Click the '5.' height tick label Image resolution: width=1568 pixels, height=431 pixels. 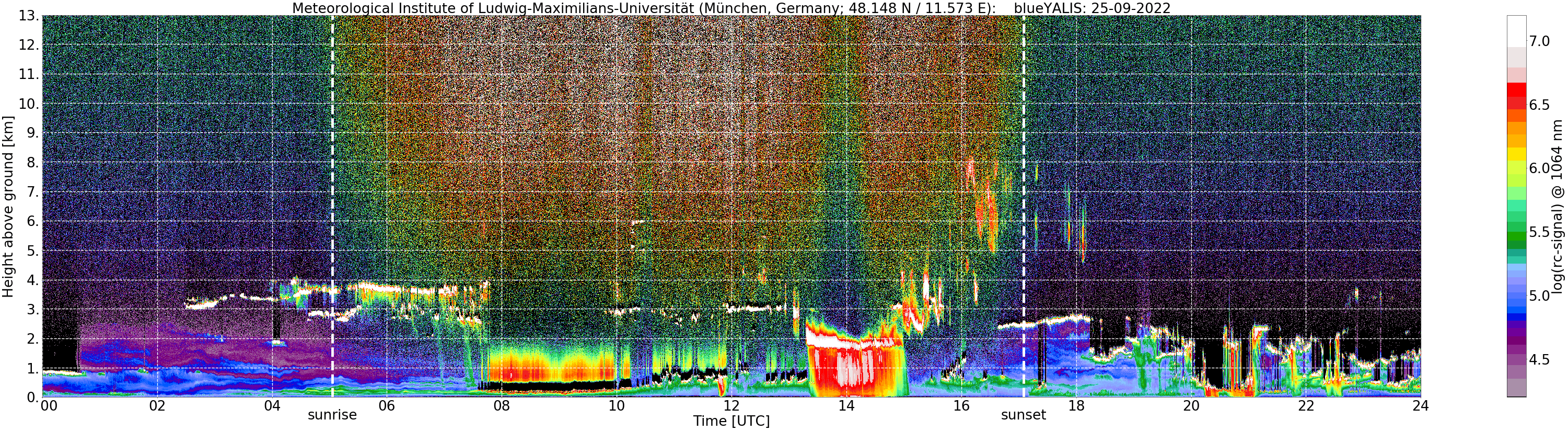coord(33,251)
